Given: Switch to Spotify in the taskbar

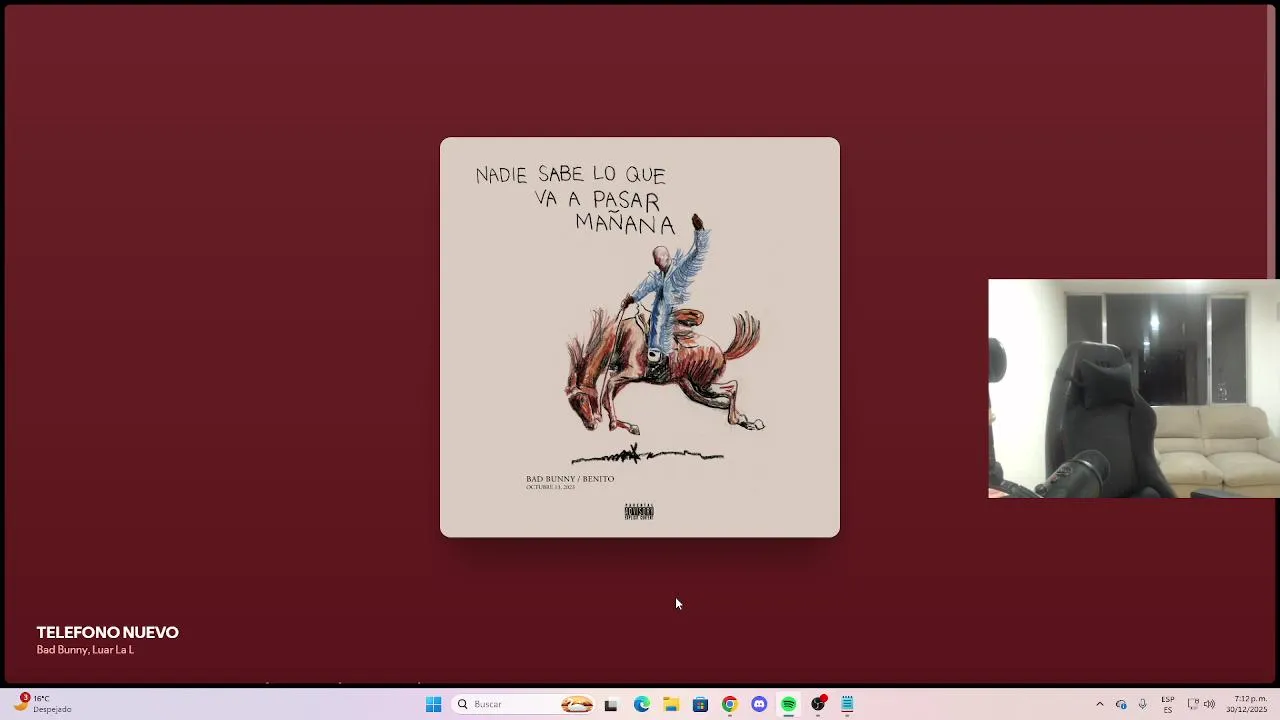Looking at the screenshot, I should (788, 704).
